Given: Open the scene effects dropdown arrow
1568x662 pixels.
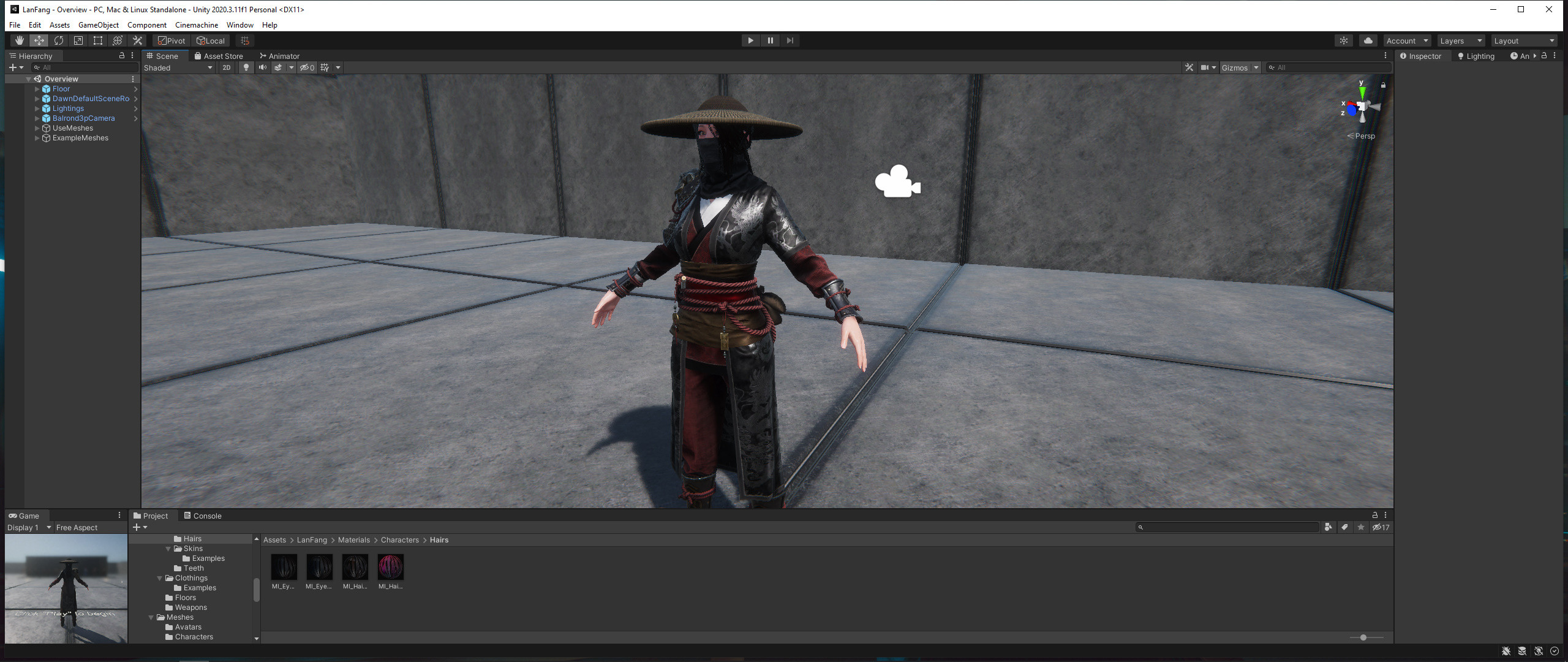Looking at the screenshot, I should click(x=292, y=67).
